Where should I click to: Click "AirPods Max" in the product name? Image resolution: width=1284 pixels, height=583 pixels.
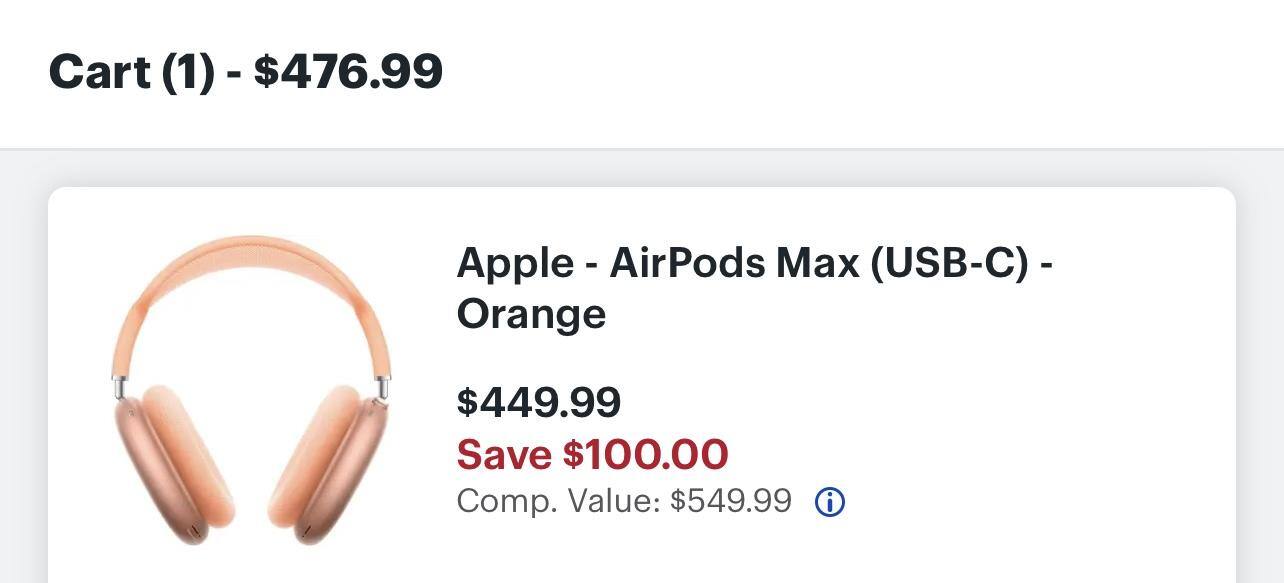(733, 264)
